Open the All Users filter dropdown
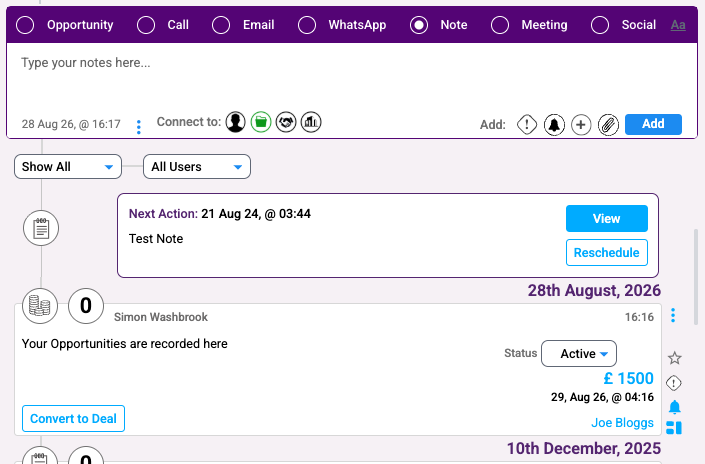 pyautogui.click(x=197, y=167)
